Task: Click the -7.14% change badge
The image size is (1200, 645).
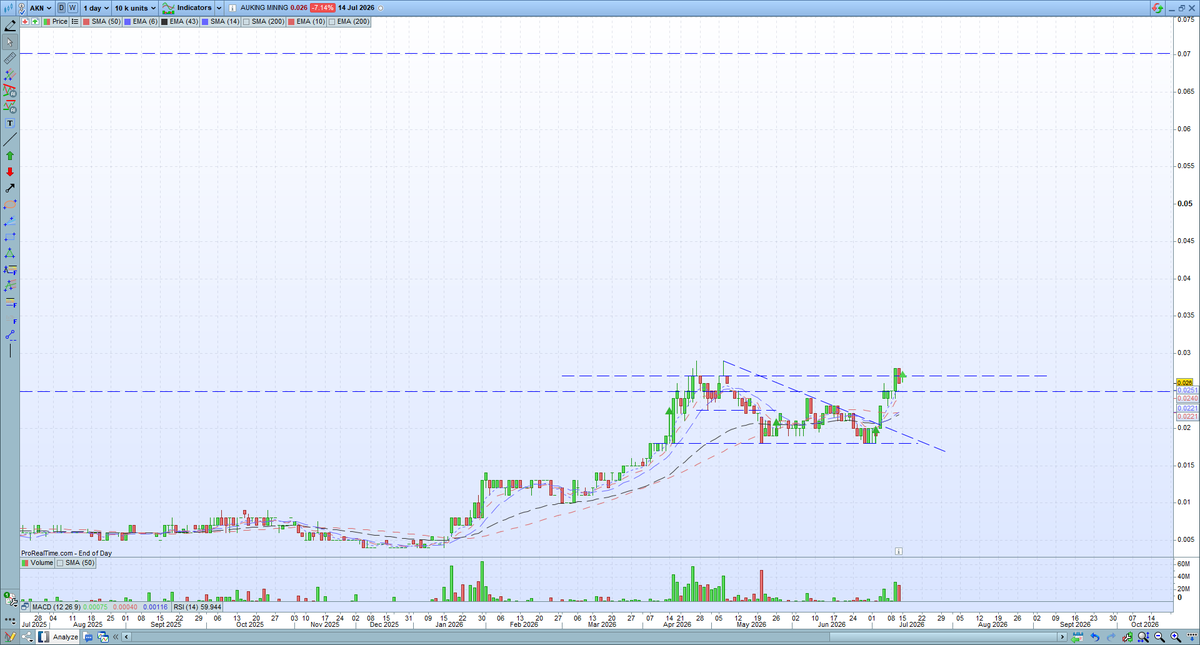Action: 322,8
